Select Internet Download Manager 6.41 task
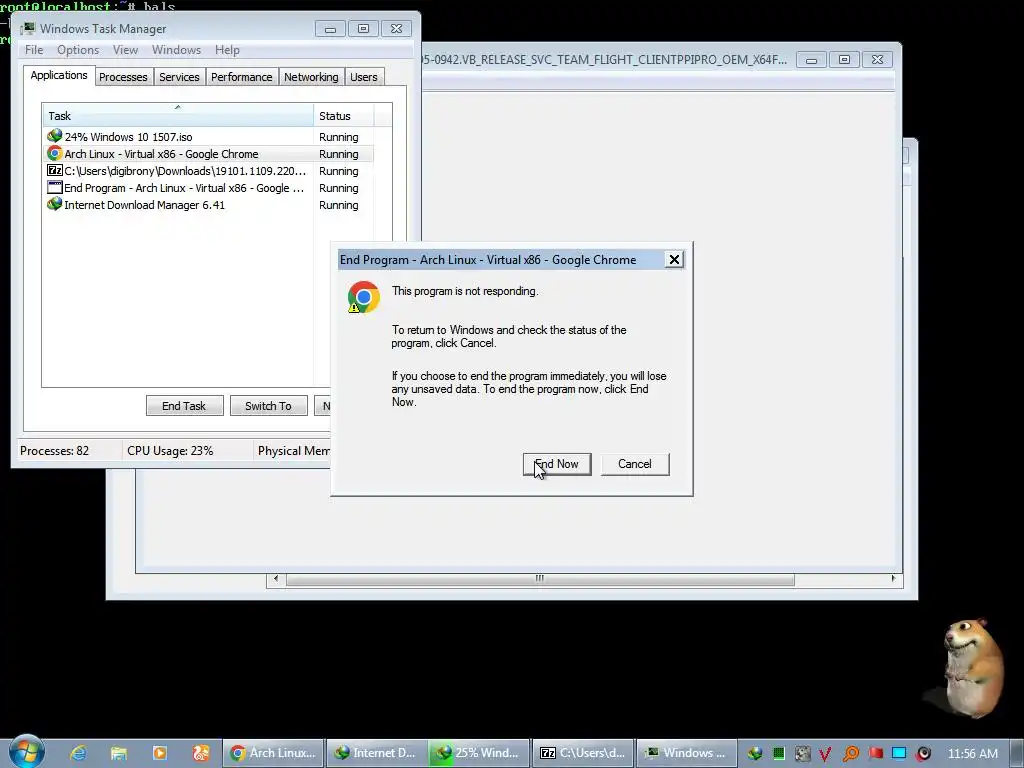Image resolution: width=1024 pixels, height=768 pixels. pyautogui.click(x=208, y=205)
